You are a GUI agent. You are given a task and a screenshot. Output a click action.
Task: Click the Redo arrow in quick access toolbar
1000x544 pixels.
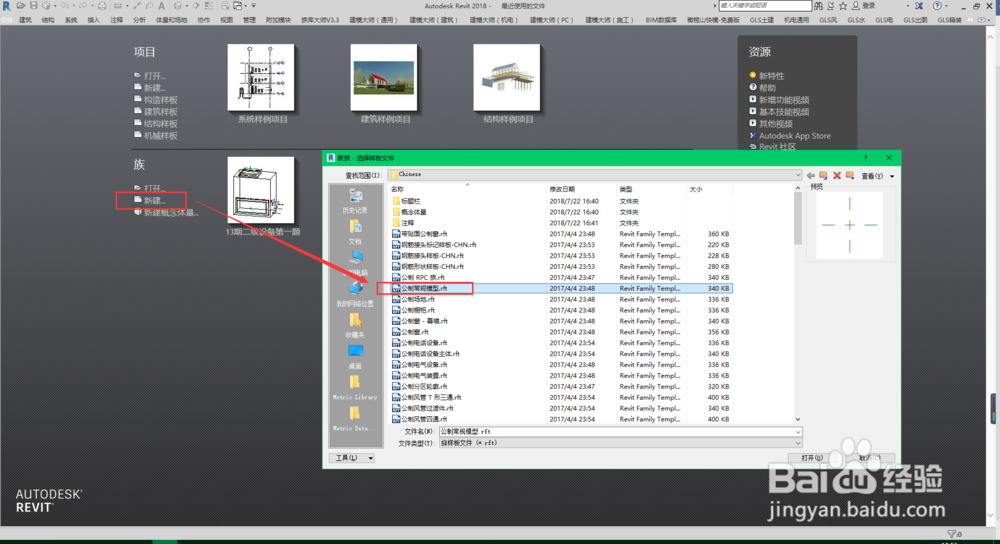coord(83,6)
